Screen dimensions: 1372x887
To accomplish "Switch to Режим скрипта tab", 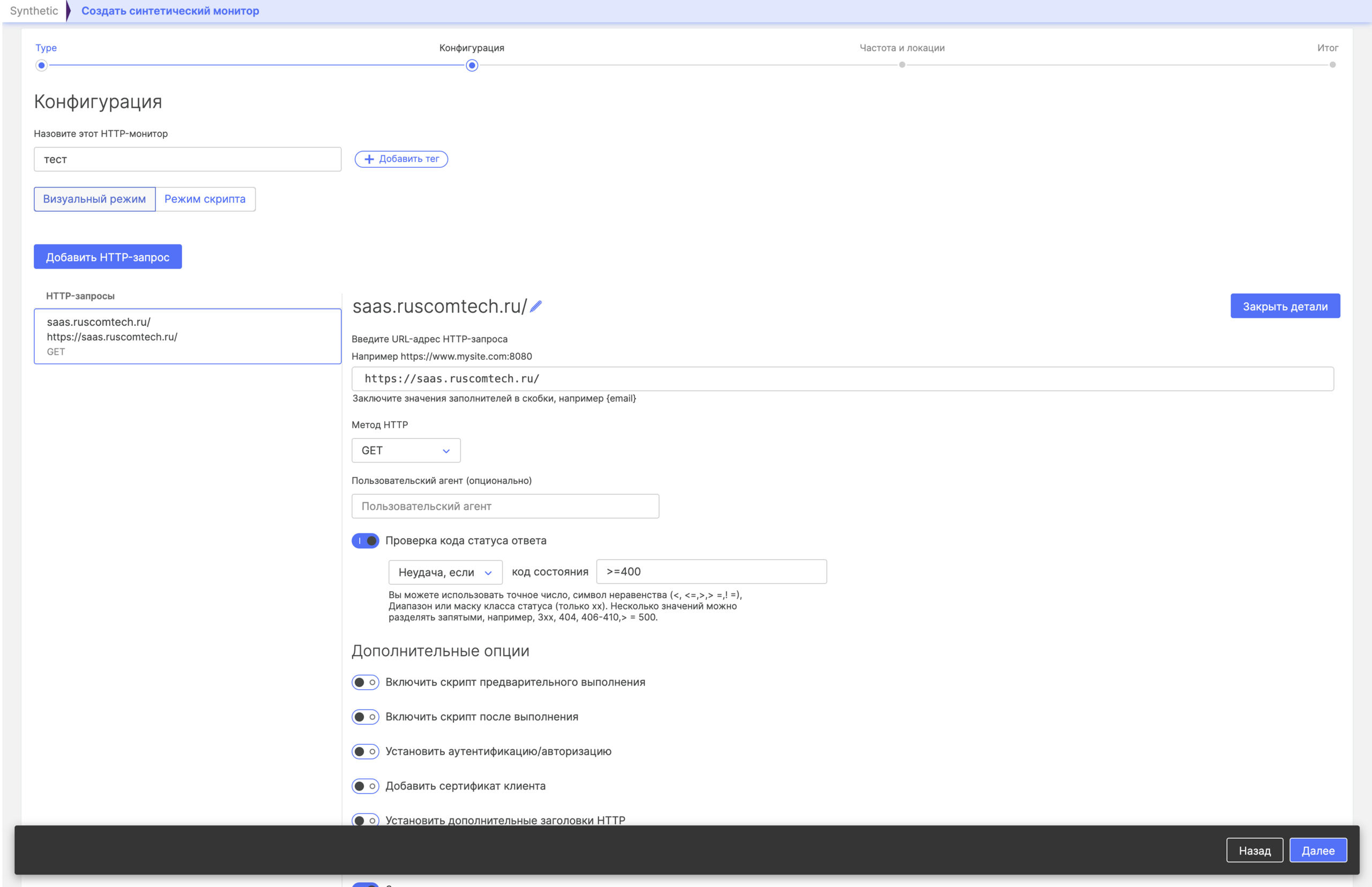I will pyautogui.click(x=205, y=199).
